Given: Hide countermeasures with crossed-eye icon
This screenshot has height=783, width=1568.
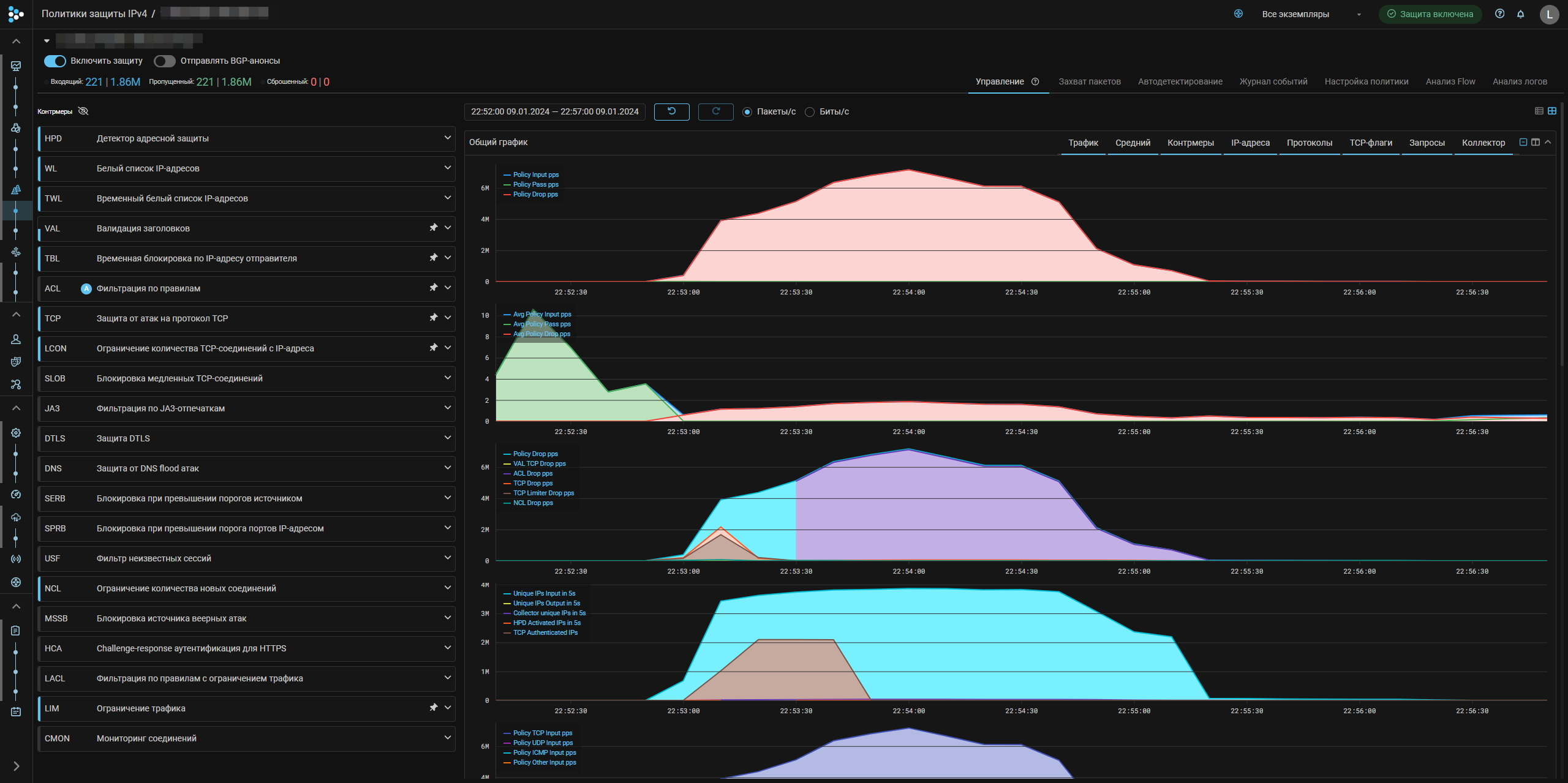Looking at the screenshot, I should click(x=83, y=111).
